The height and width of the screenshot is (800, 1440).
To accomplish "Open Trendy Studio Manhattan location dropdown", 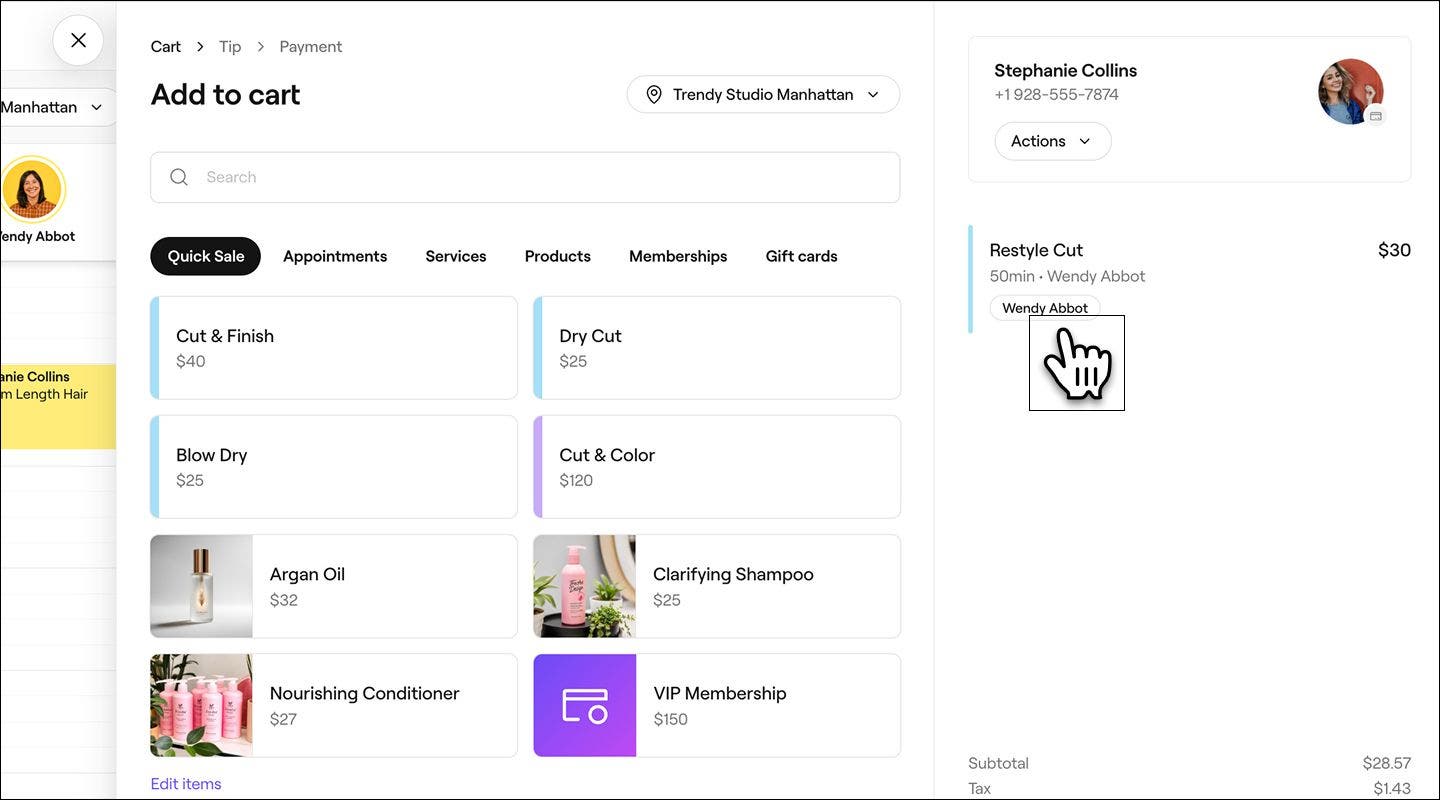I will (x=763, y=95).
